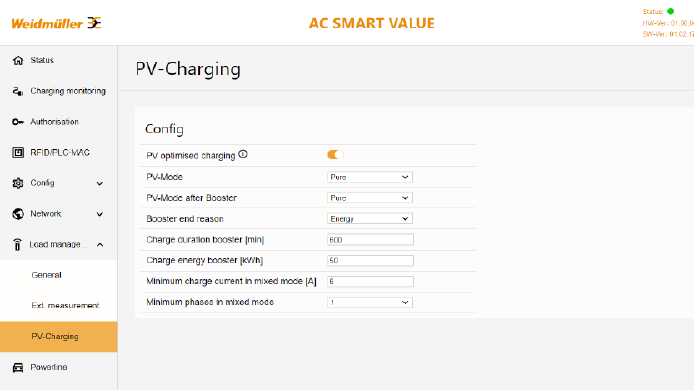Click the Powerline car icon
Screen dimensions: 694x390
point(18,367)
